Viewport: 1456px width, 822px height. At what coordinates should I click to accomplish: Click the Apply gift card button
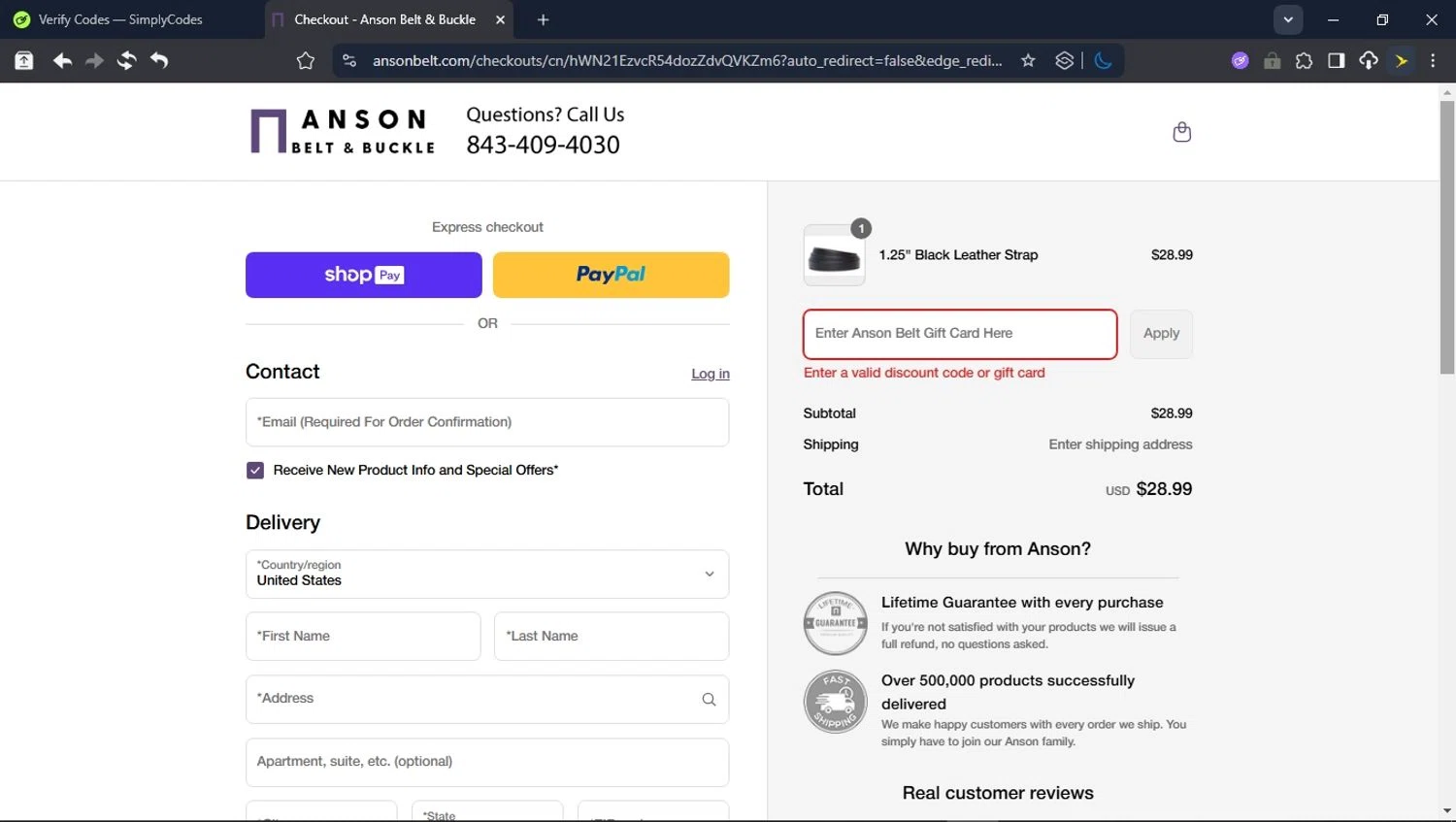[x=1161, y=334]
